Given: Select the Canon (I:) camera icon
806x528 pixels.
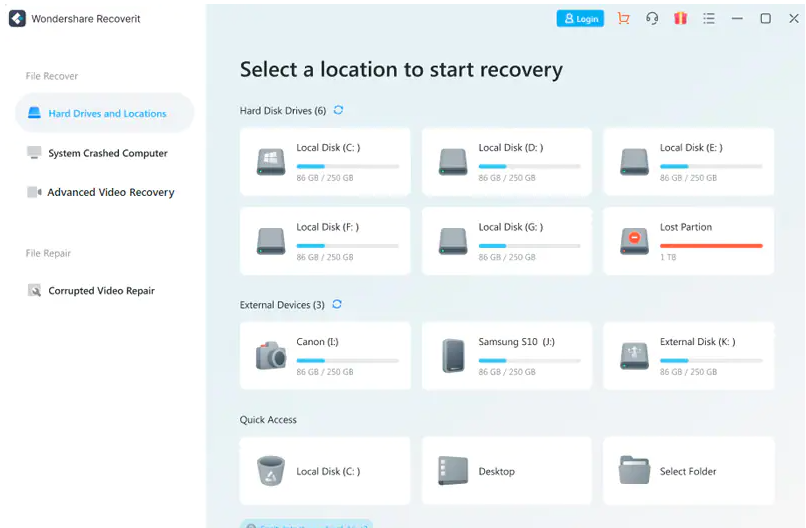Looking at the screenshot, I should point(271,355).
